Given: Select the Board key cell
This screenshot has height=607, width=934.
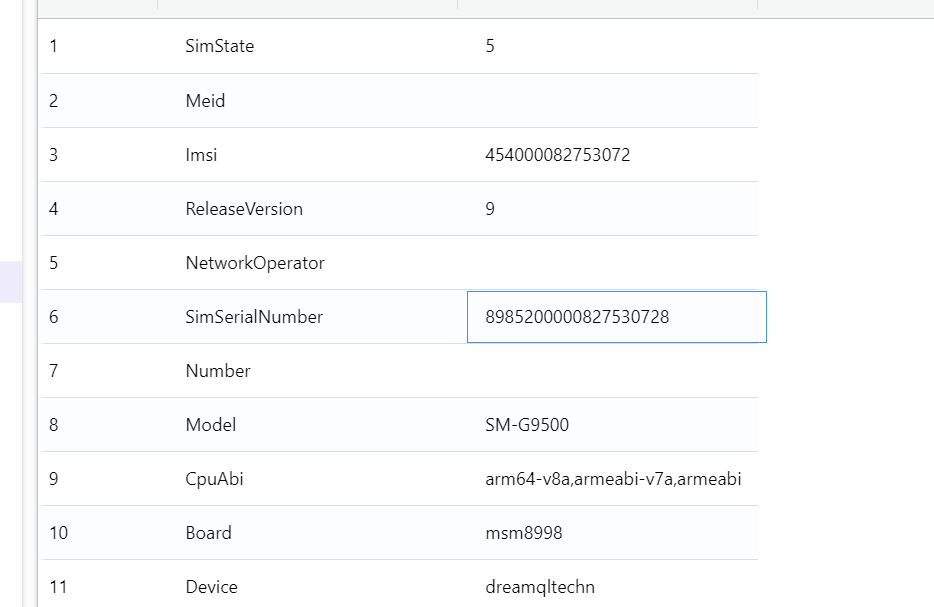Looking at the screenshot, I should point(208,533).
